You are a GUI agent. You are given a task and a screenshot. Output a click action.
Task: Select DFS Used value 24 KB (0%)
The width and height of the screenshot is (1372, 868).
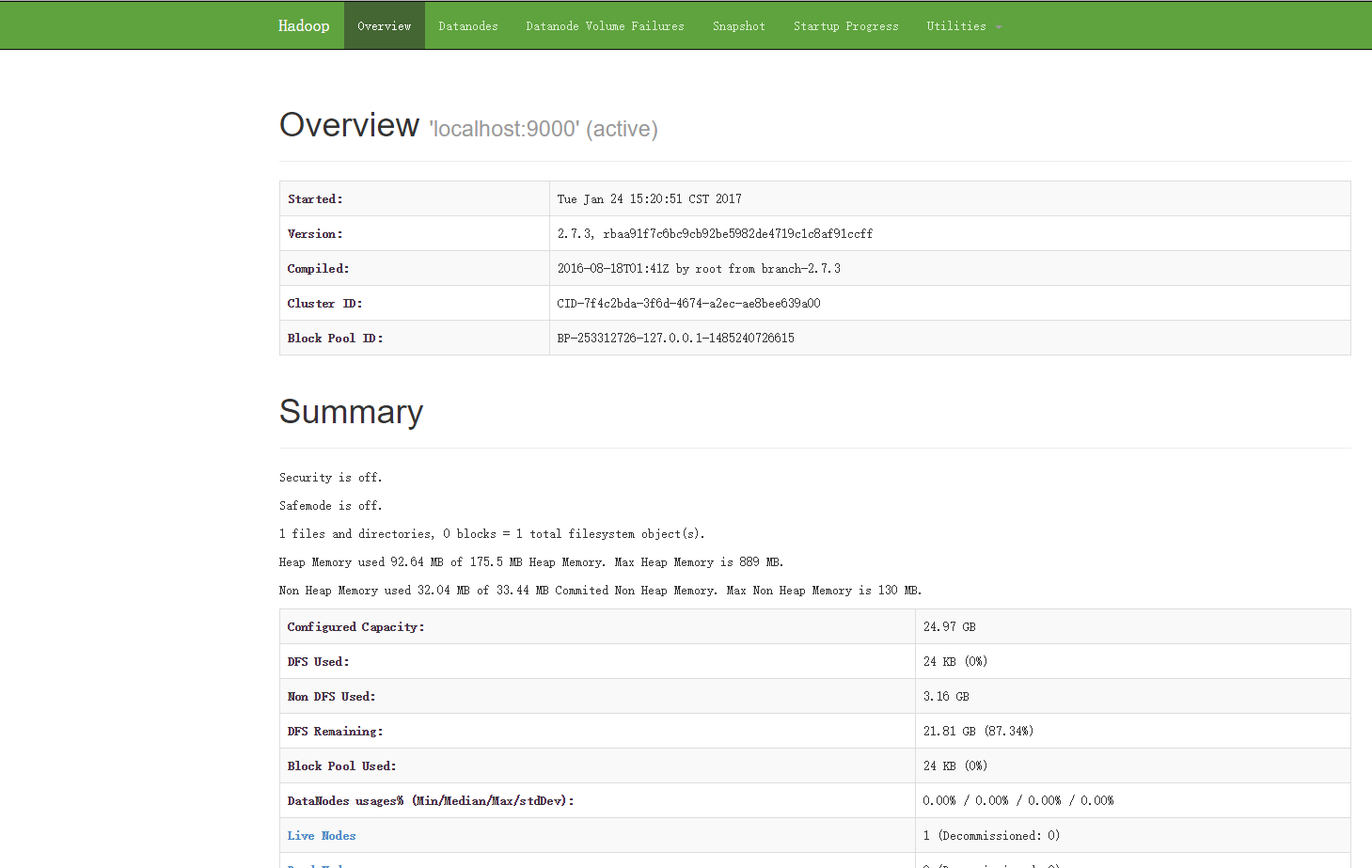point(954,661)
